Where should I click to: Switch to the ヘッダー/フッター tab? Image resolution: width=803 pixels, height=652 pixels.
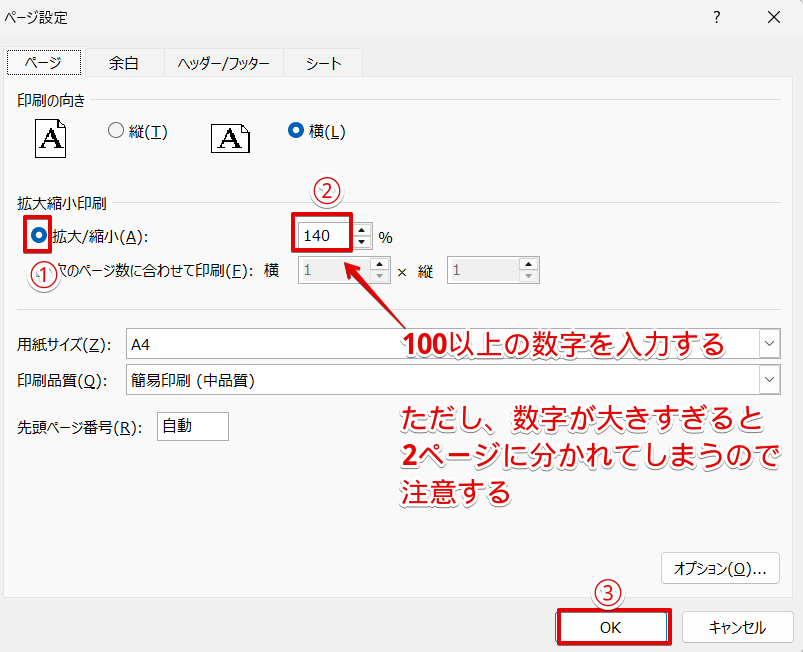pos(222,62)
